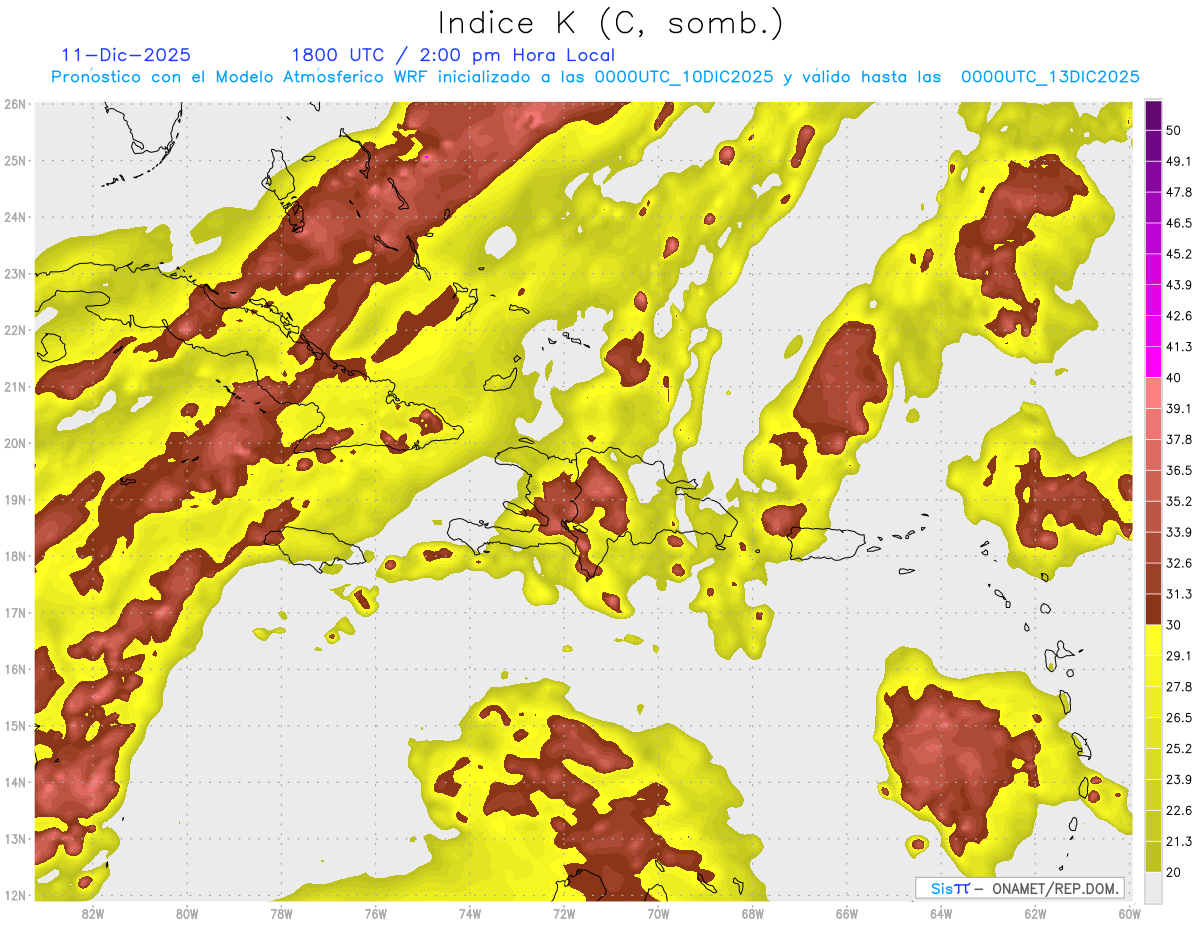This screenshot has width=1200, height=927.
Task: Click the legend value '32.6'
Action: click(1179, 563)
